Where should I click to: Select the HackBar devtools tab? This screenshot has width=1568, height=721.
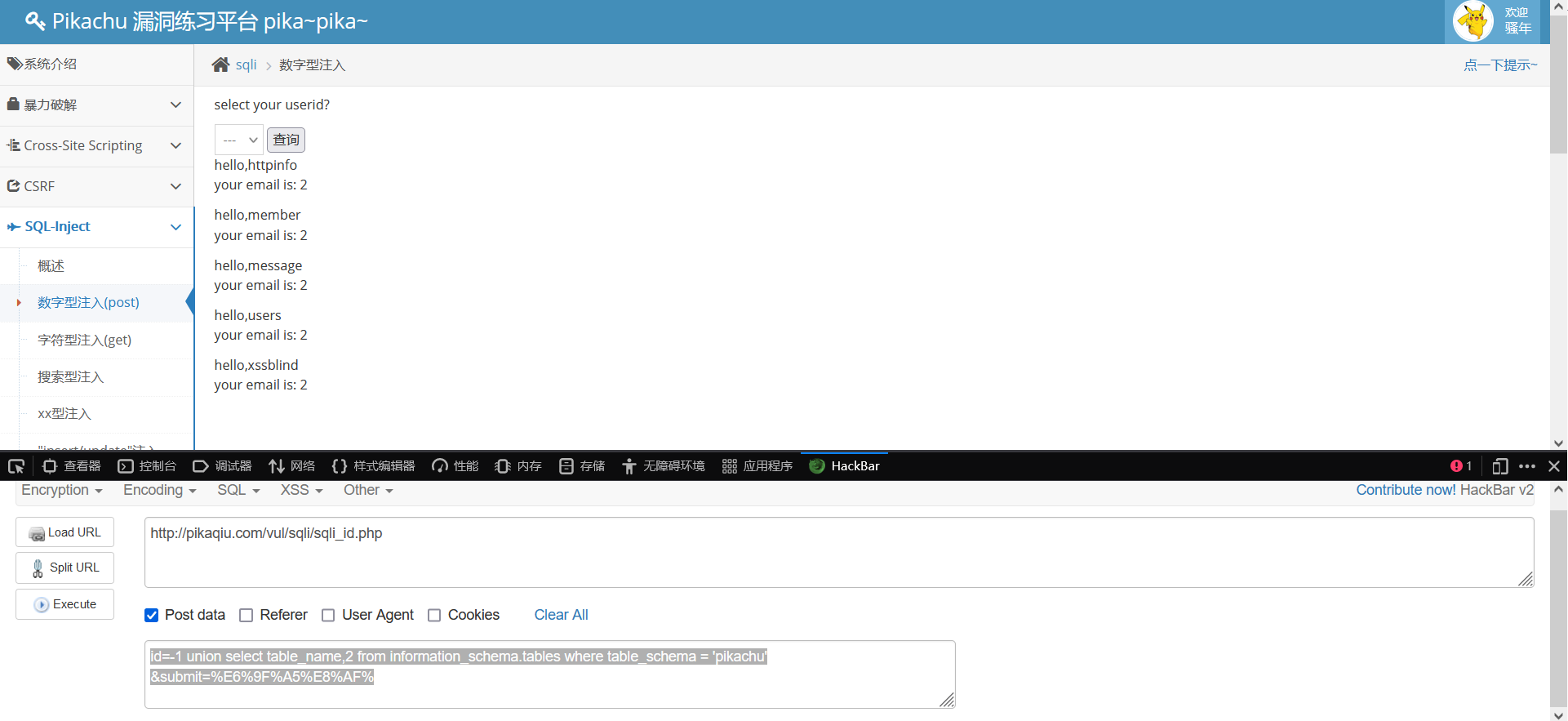844,466
